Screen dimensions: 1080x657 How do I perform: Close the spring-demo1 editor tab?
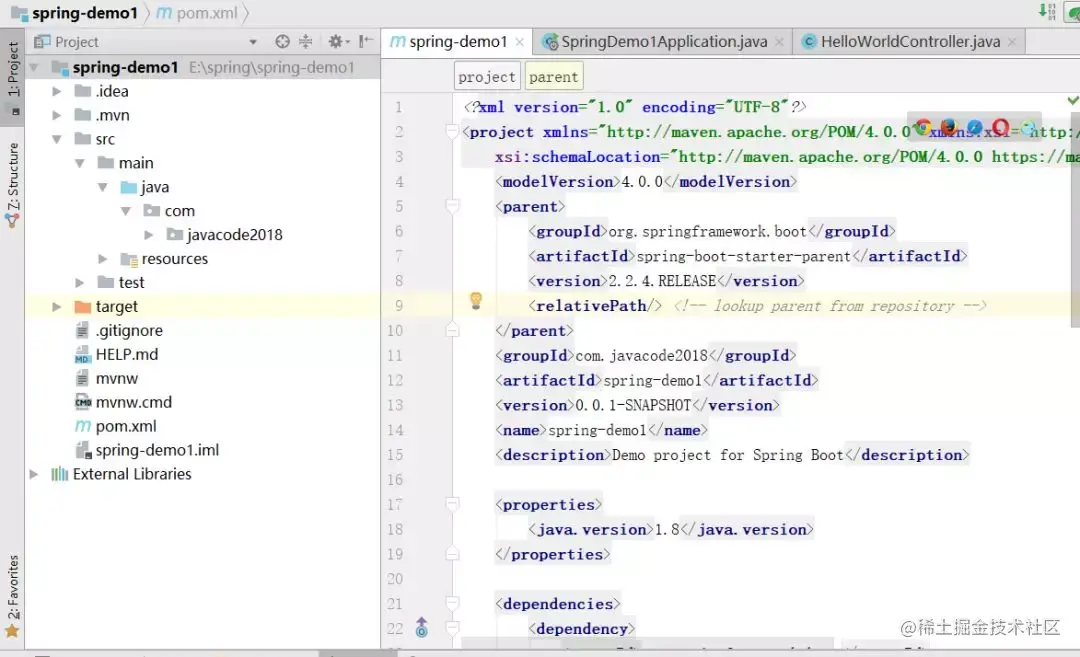(x=520, y=42)
